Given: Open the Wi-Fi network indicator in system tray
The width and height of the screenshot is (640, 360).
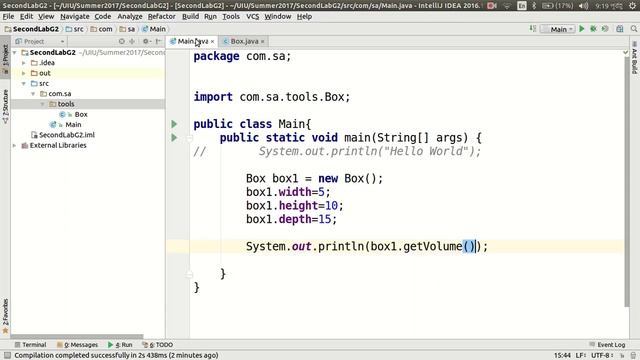Looking at the screenshot, I should click(507, 6).
